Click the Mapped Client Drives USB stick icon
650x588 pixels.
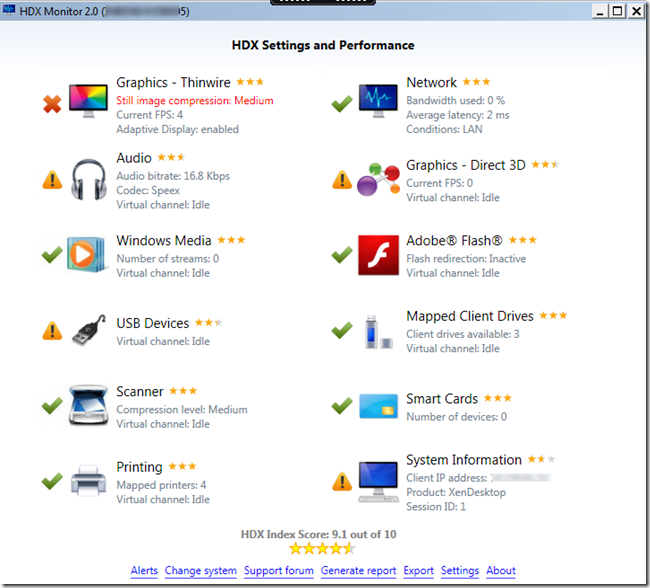[x=378, y=332]
